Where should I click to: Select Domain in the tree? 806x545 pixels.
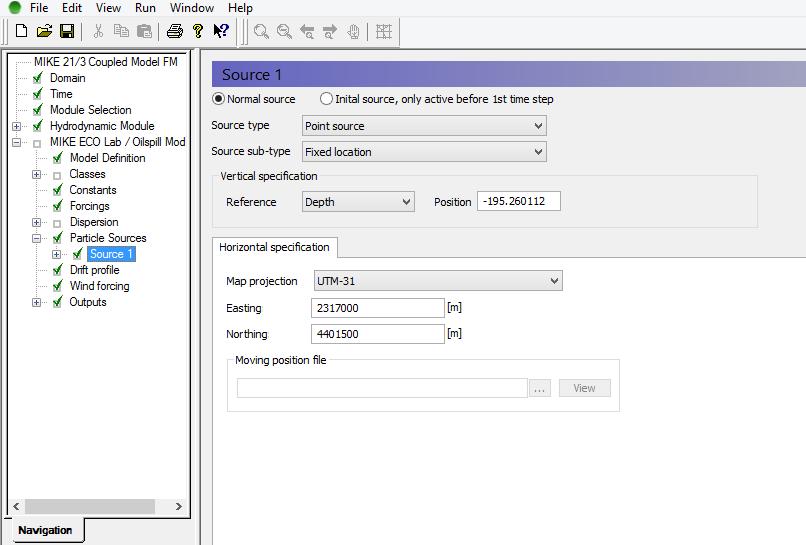68,78
